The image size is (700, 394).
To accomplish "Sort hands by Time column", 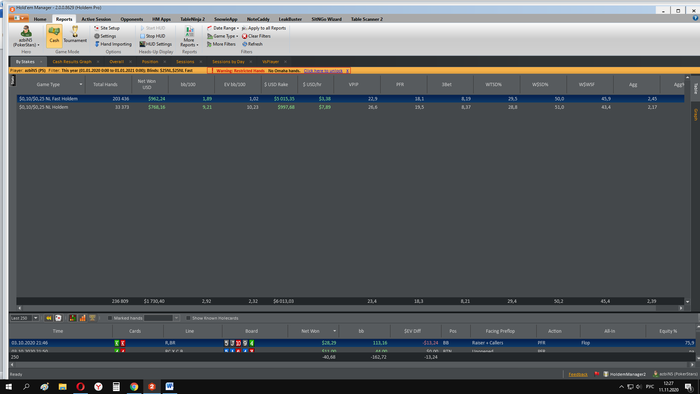I will (58, 331).
